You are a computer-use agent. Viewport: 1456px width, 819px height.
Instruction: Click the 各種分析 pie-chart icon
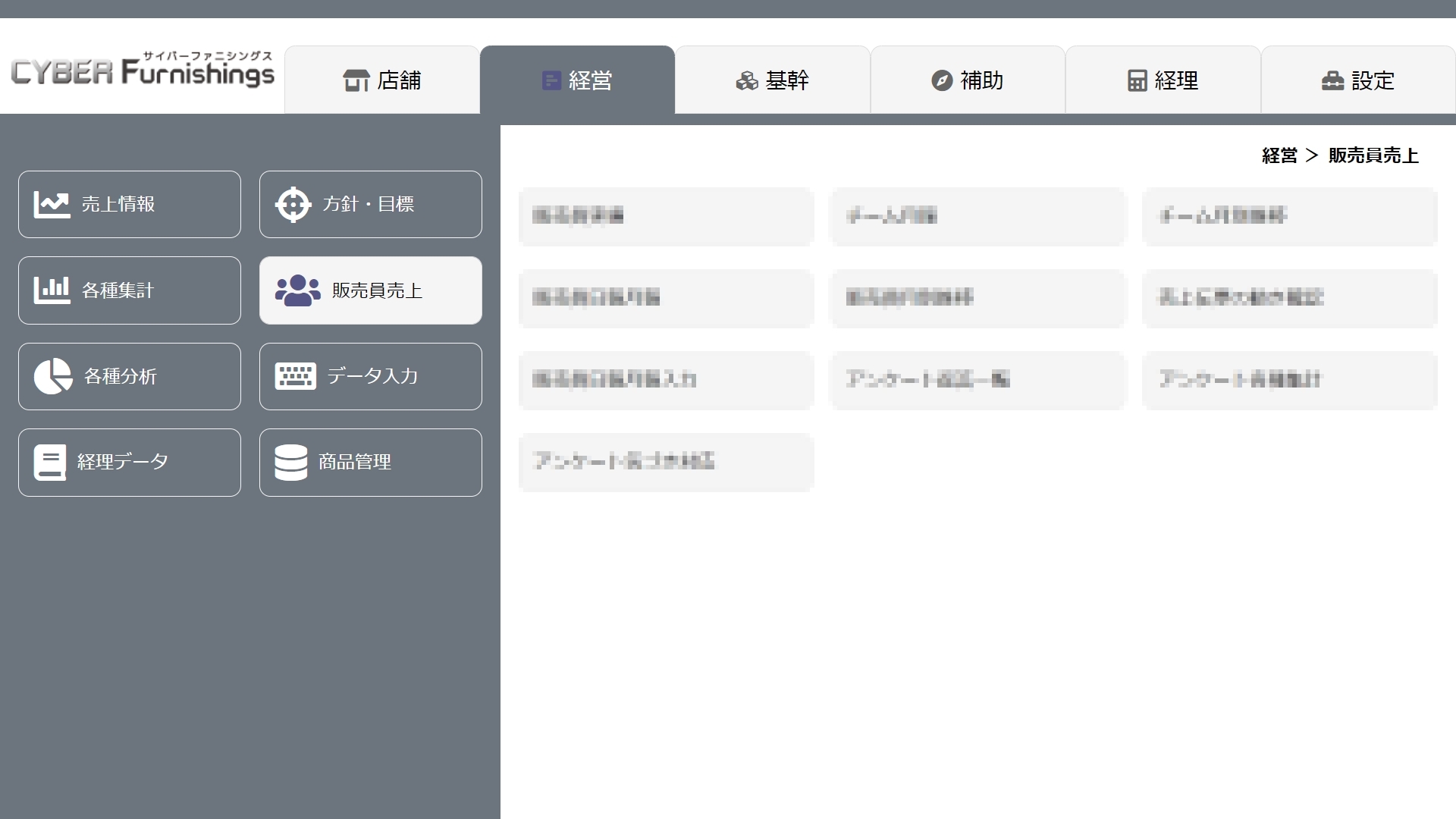coord(53,376)
